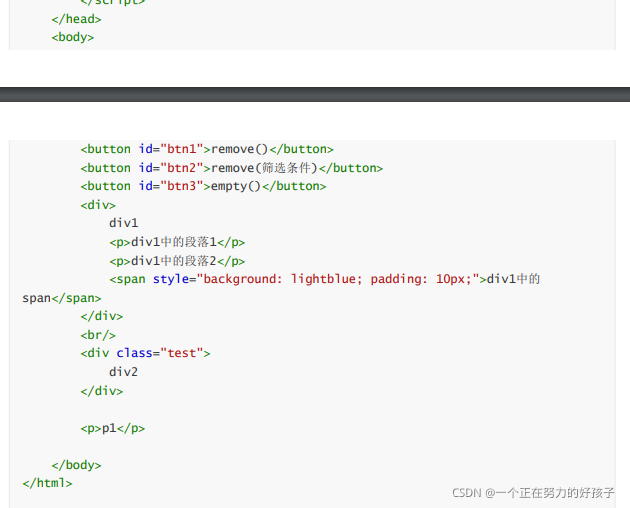Click the 'div2' text line

(123, 372)
